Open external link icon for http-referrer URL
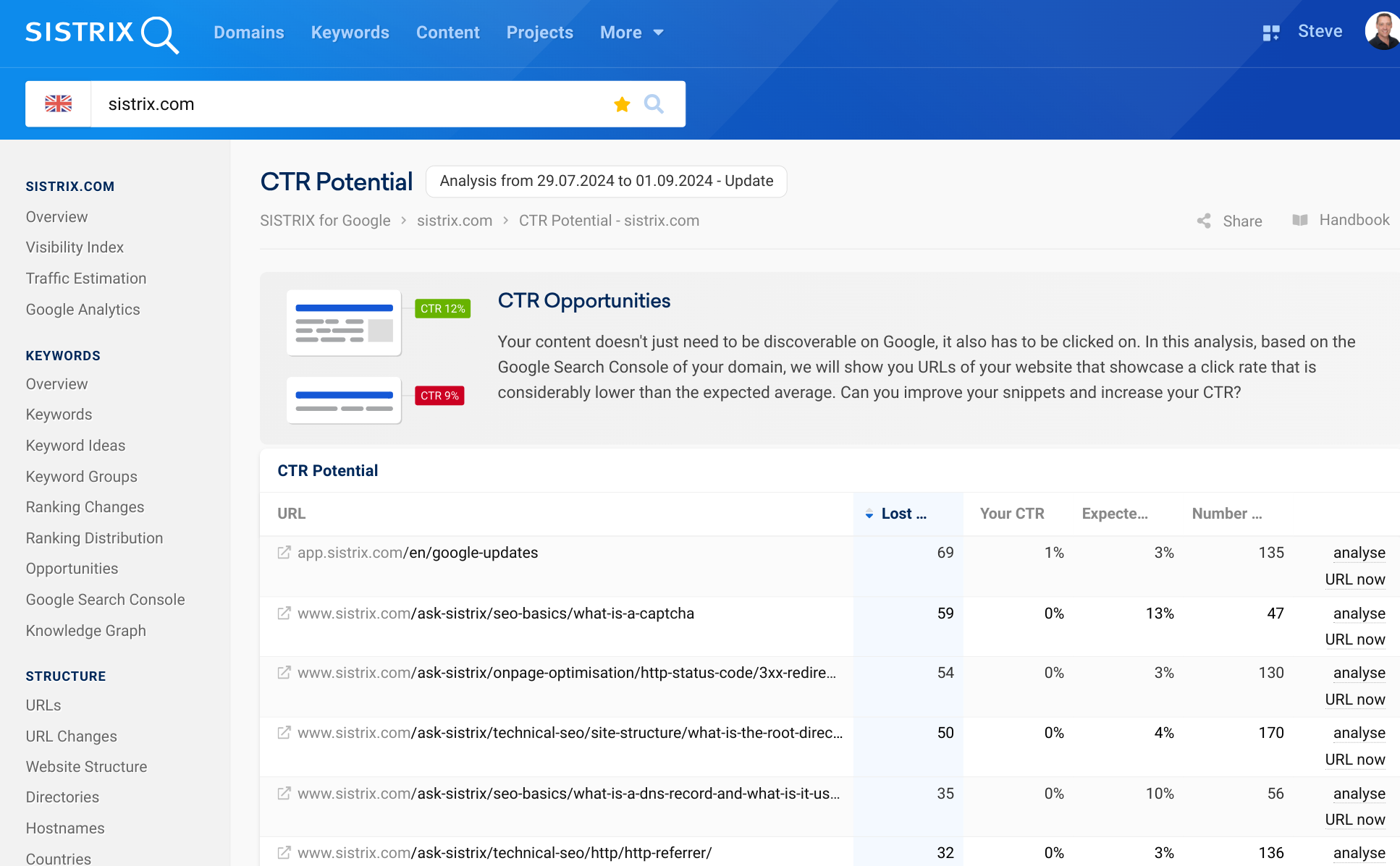Image resolution: width=1400 pixels, height=866 pixels. 284,853
